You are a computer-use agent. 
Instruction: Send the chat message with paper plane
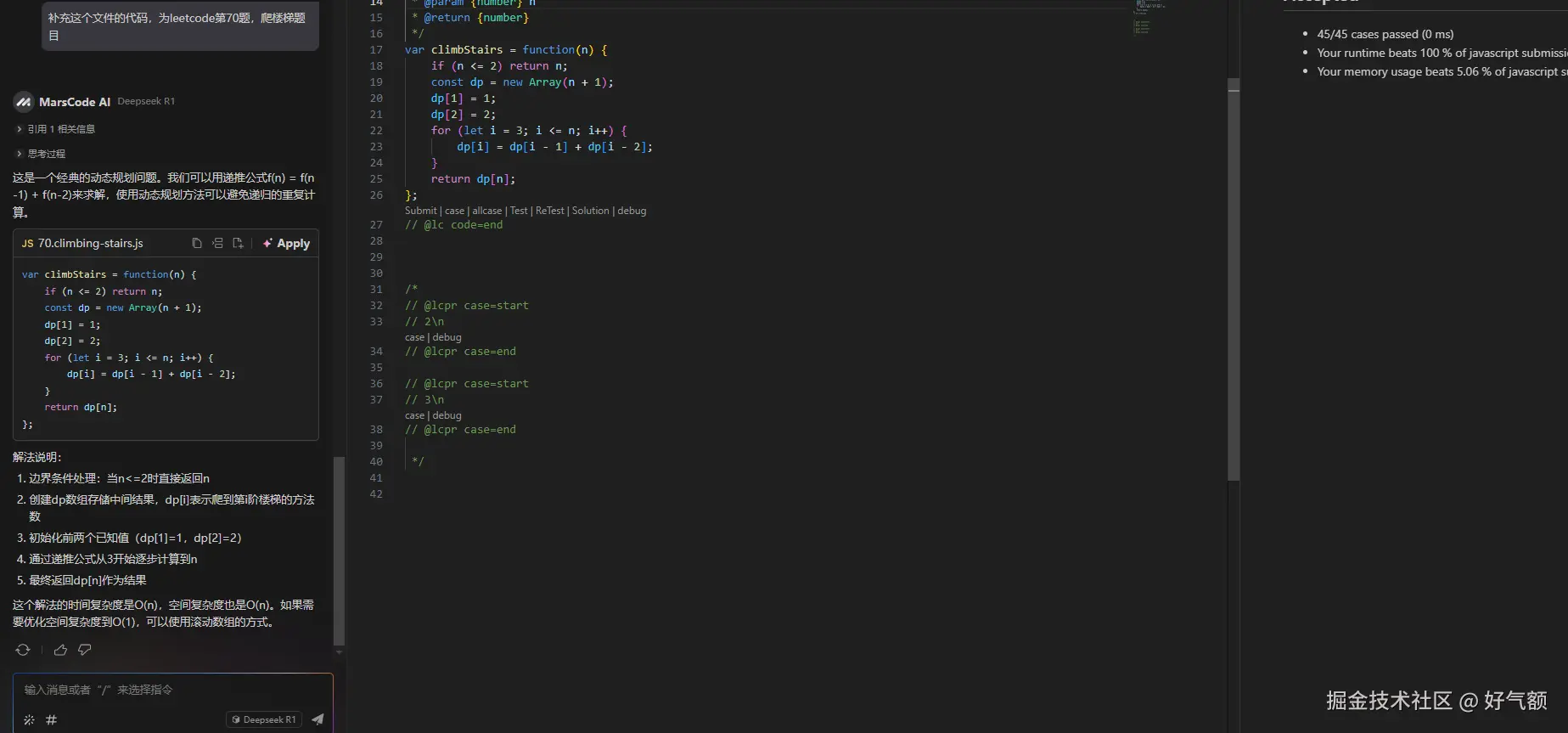[318, 719]
